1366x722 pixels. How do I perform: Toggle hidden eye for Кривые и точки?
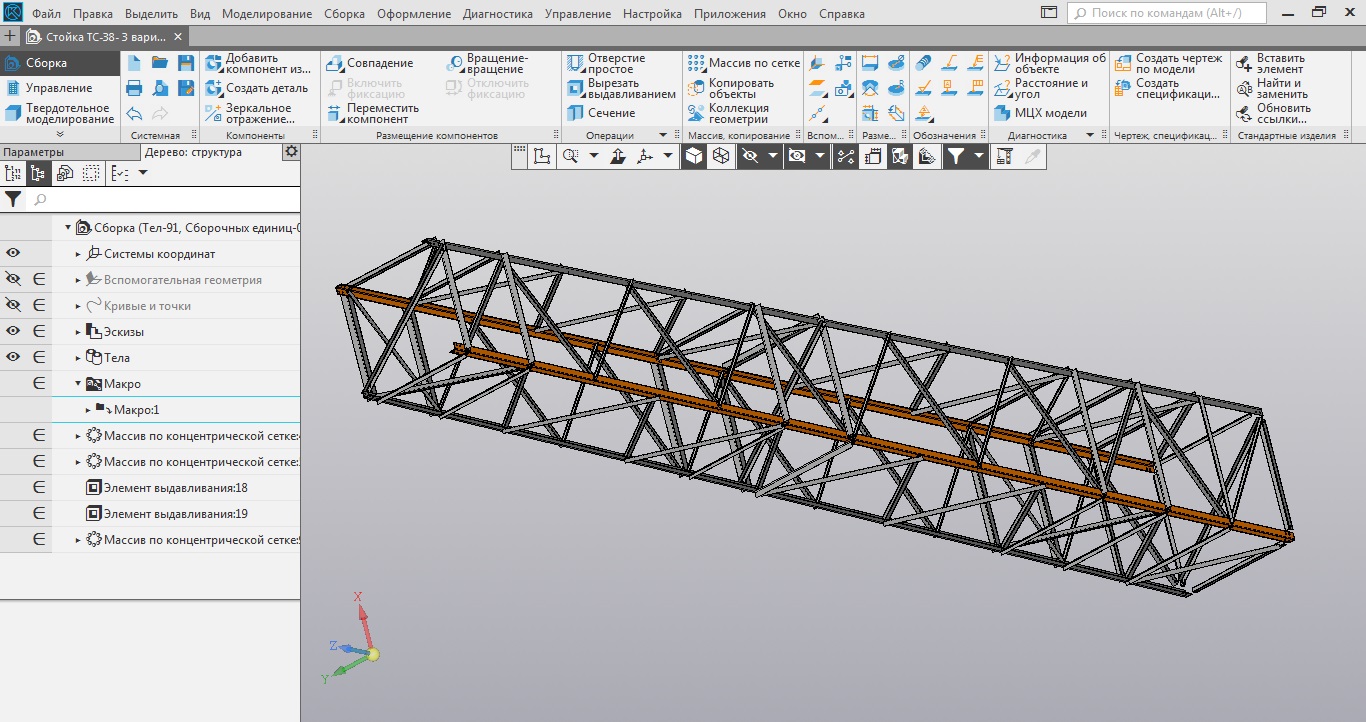point(13,305)
